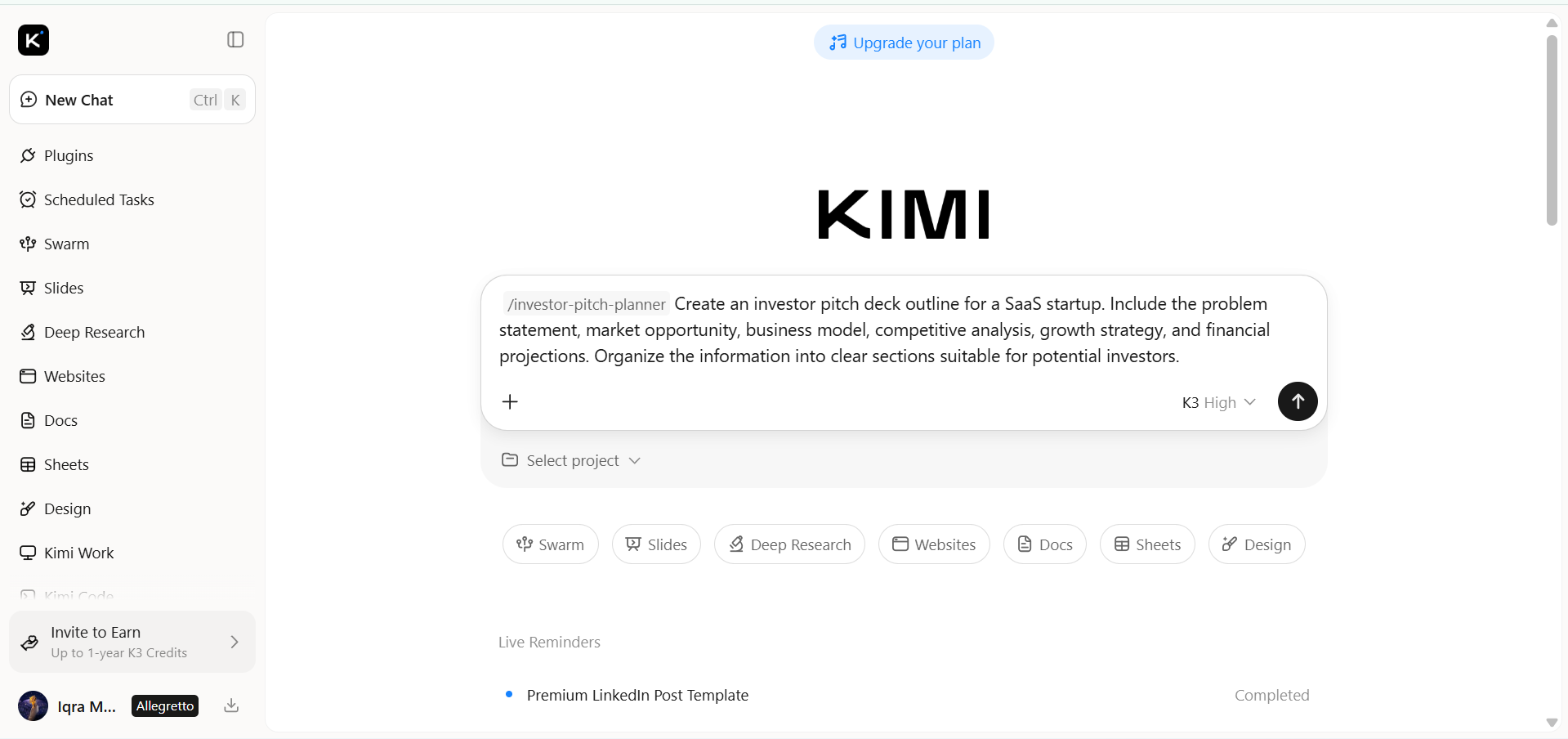
Task: Expand the Invite to Earn chevron
Action: click(x=235, y=642)
